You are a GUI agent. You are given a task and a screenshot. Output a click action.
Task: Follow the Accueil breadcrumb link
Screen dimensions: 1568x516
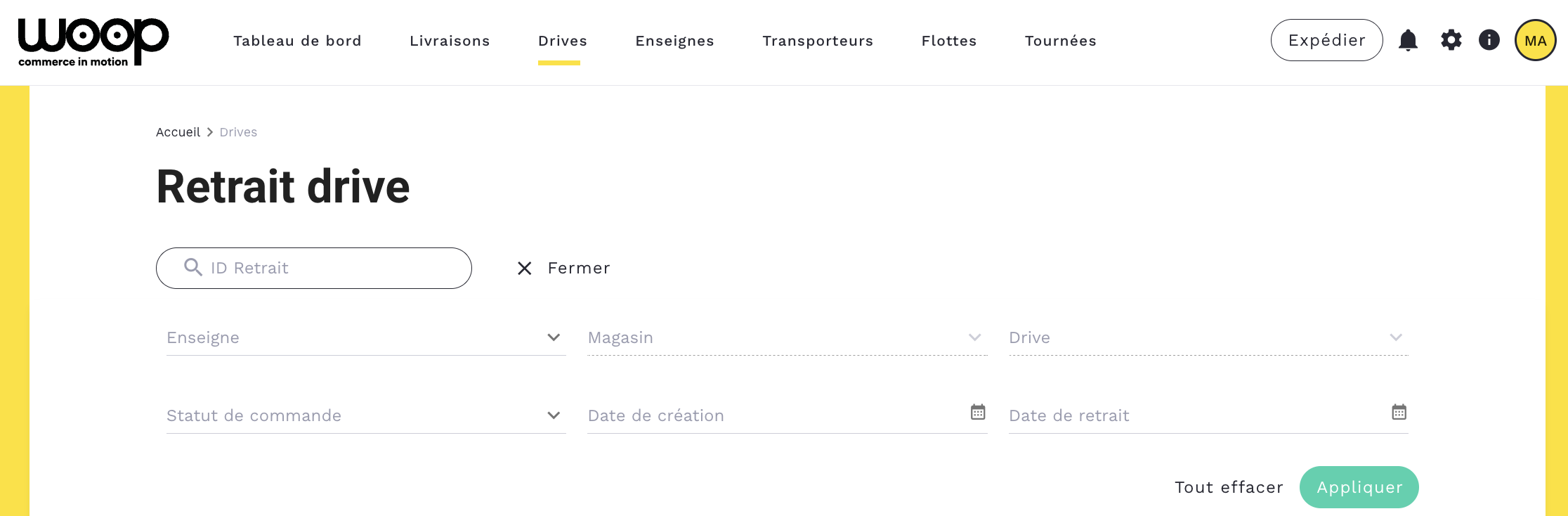(178, 132)
